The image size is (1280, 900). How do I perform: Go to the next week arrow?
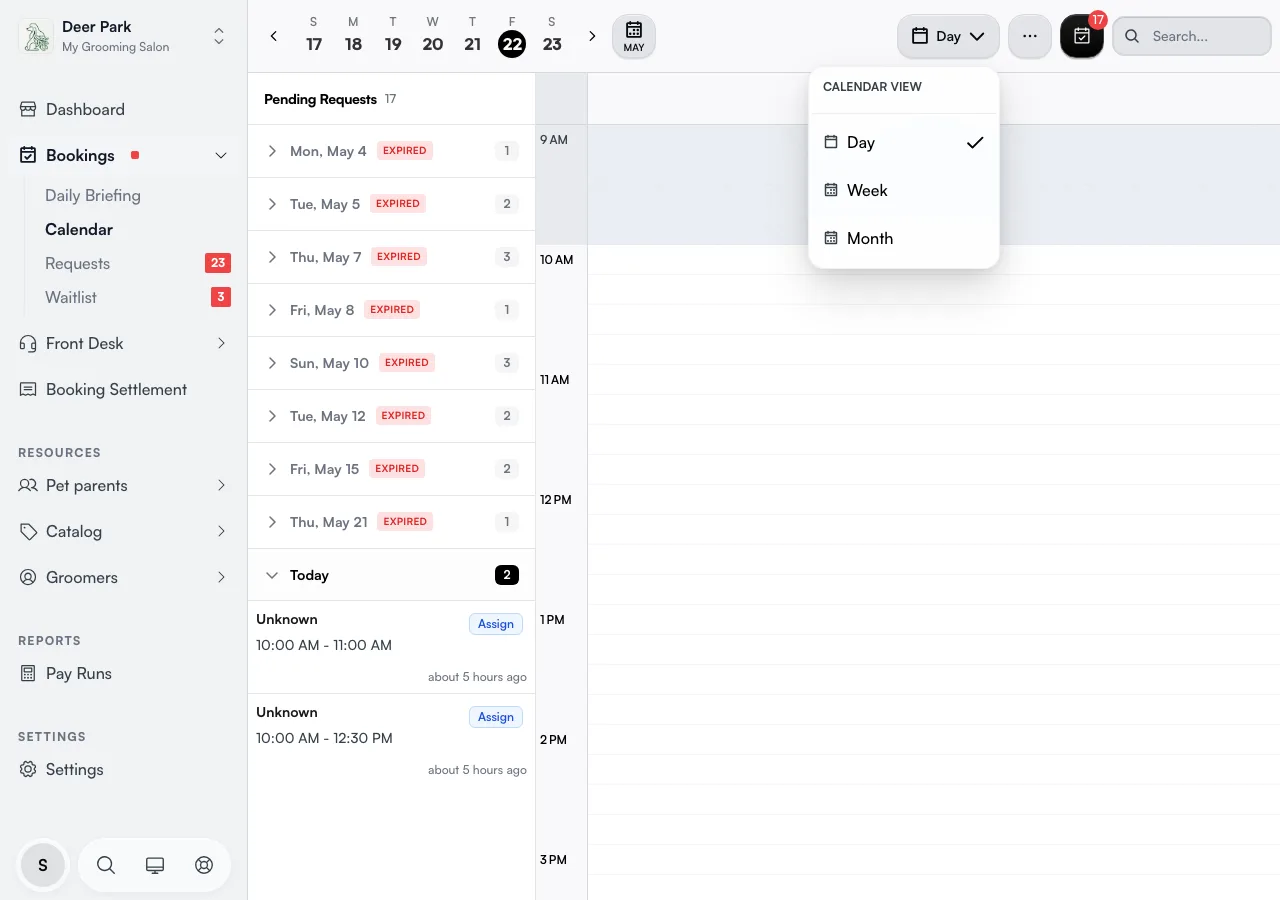pyautogui.click(x=592, y=36)
